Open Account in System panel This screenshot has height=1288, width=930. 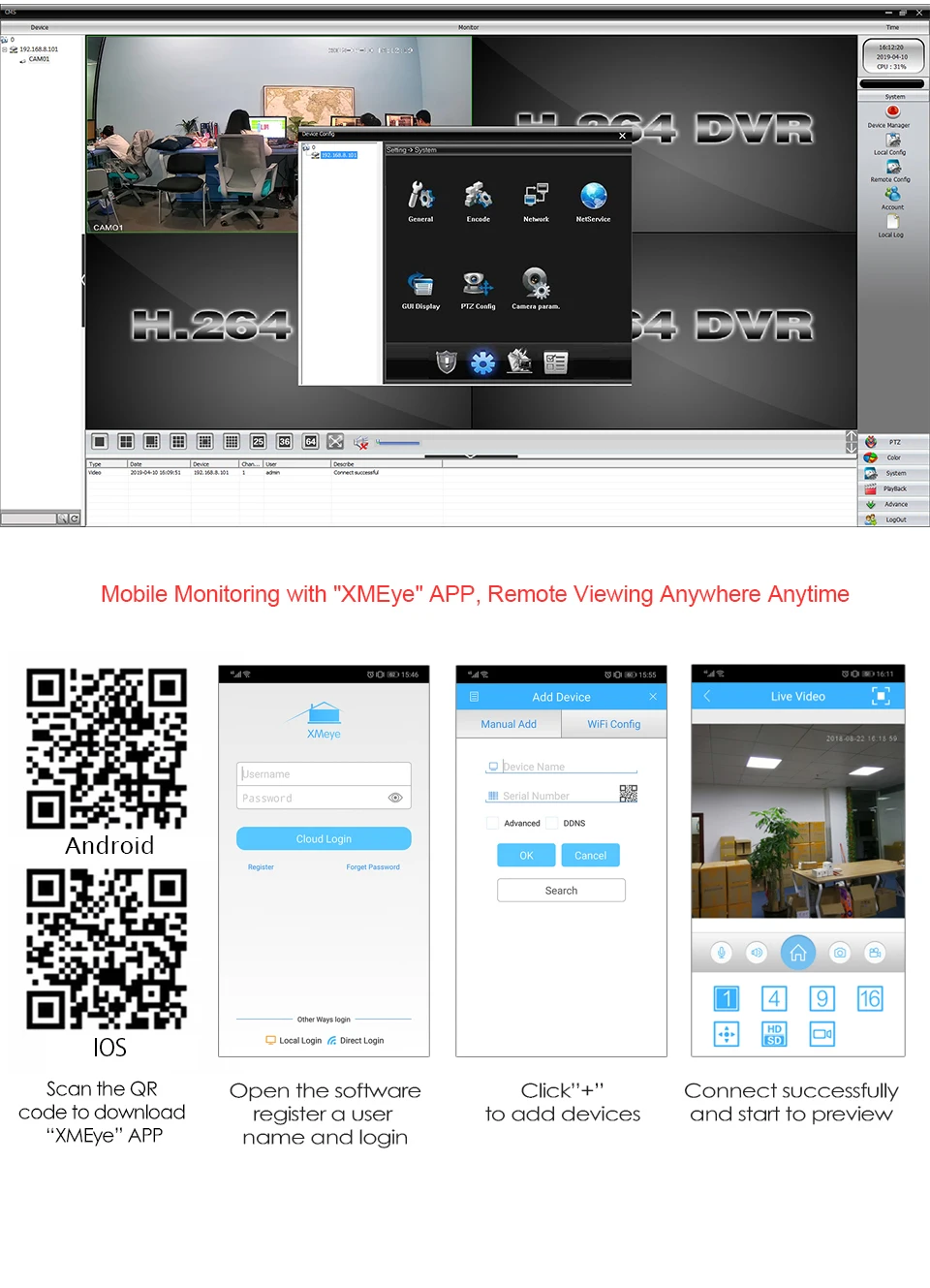892,200
